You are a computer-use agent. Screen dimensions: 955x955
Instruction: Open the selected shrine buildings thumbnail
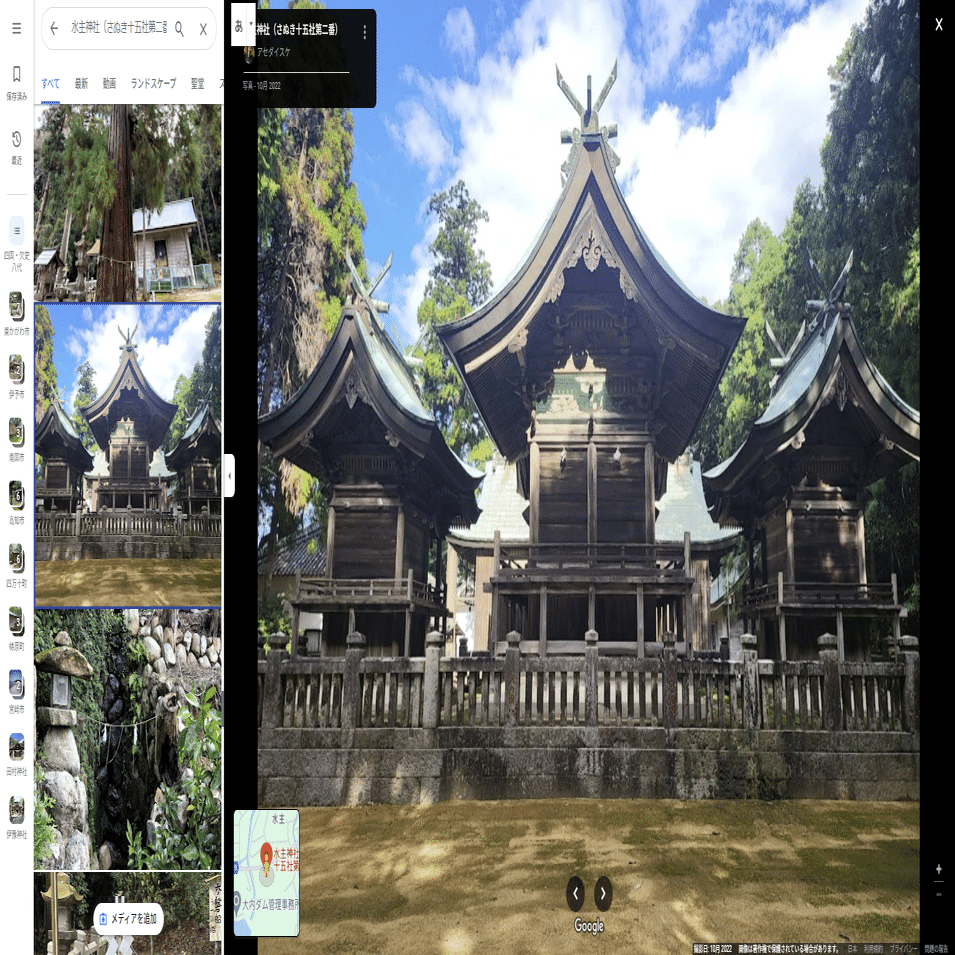click(x=128, y=456)
